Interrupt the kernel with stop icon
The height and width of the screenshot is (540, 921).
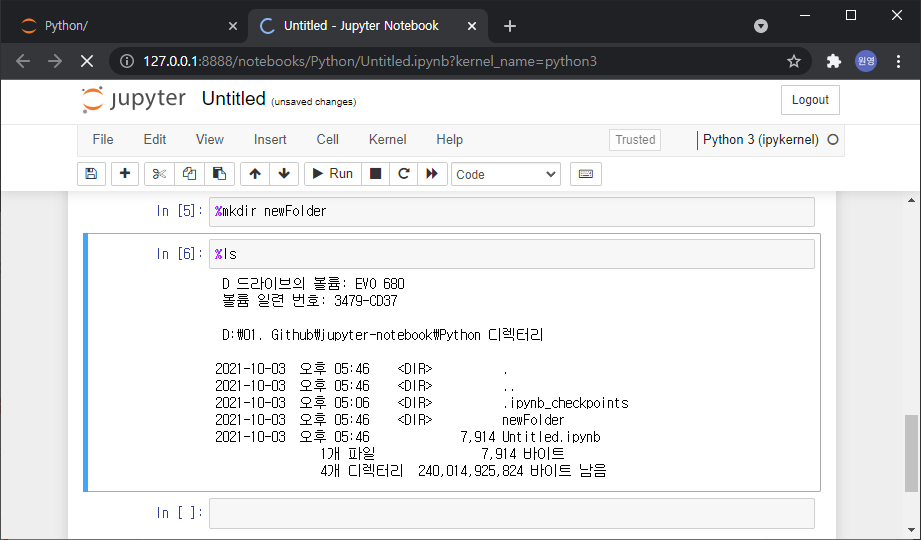(375, 174)
